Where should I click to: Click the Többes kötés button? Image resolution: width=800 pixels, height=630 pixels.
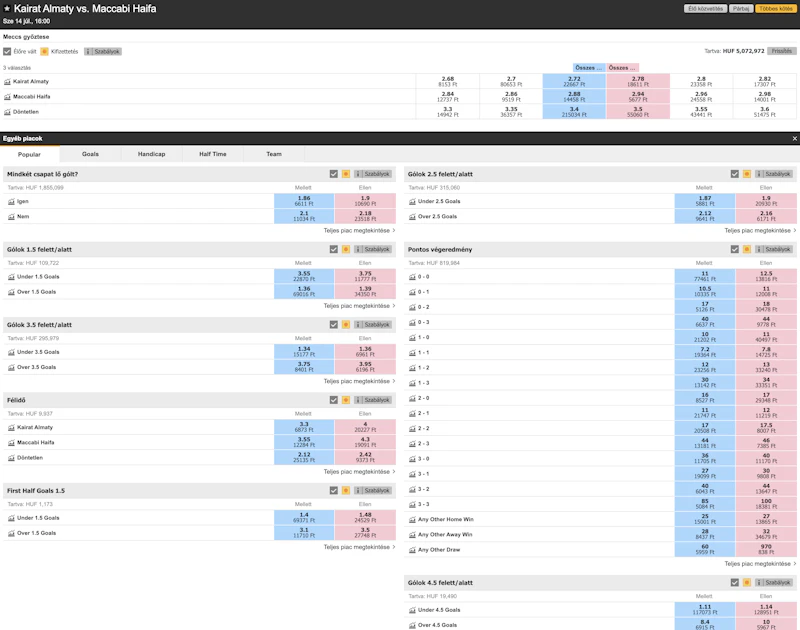click(776, 8)
